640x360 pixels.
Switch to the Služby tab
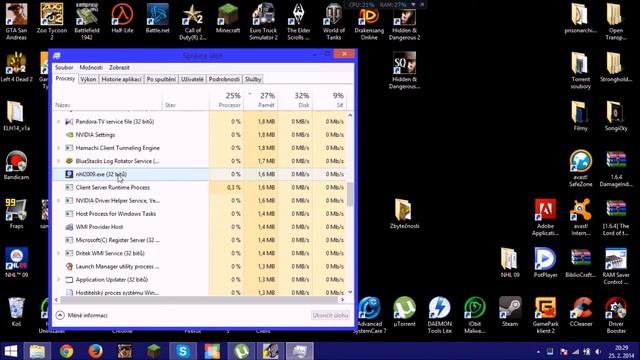pyautogui.click(x=253, y=79)
